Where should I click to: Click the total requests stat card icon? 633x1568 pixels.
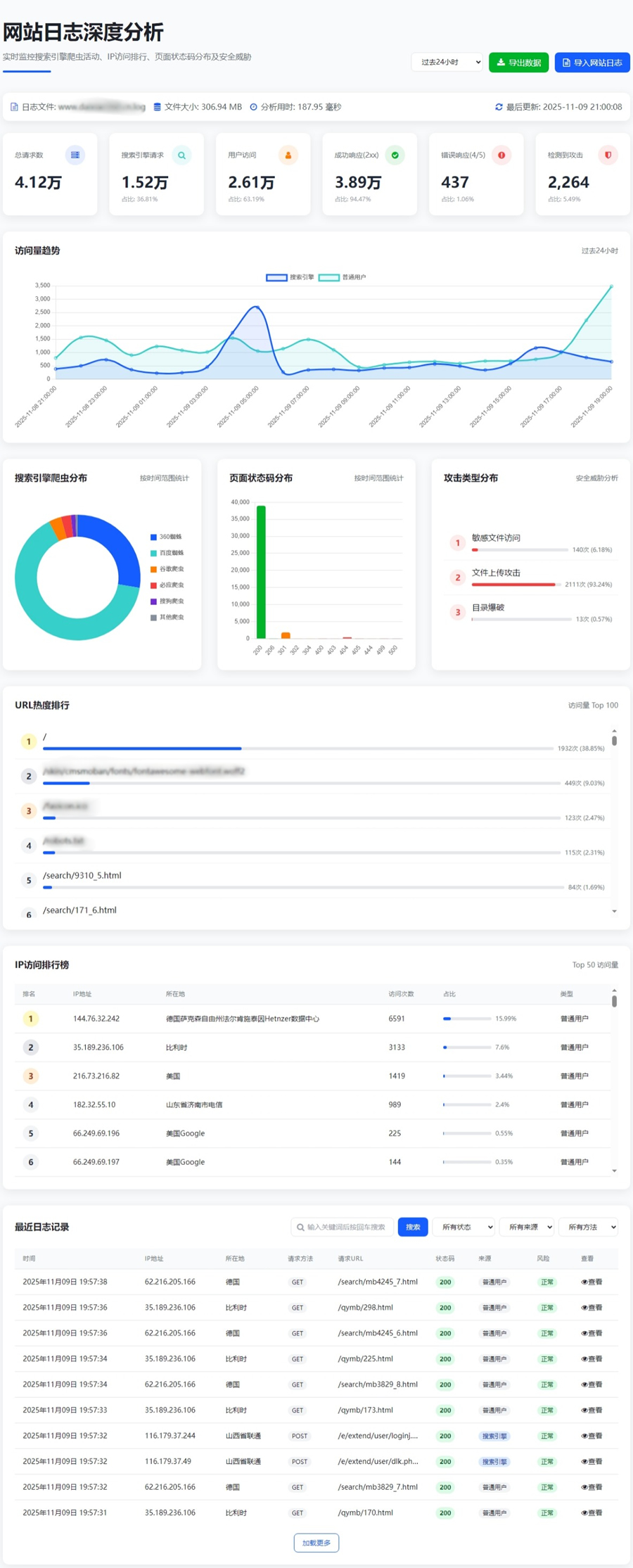pyautogui.click(x=75, y=155)
